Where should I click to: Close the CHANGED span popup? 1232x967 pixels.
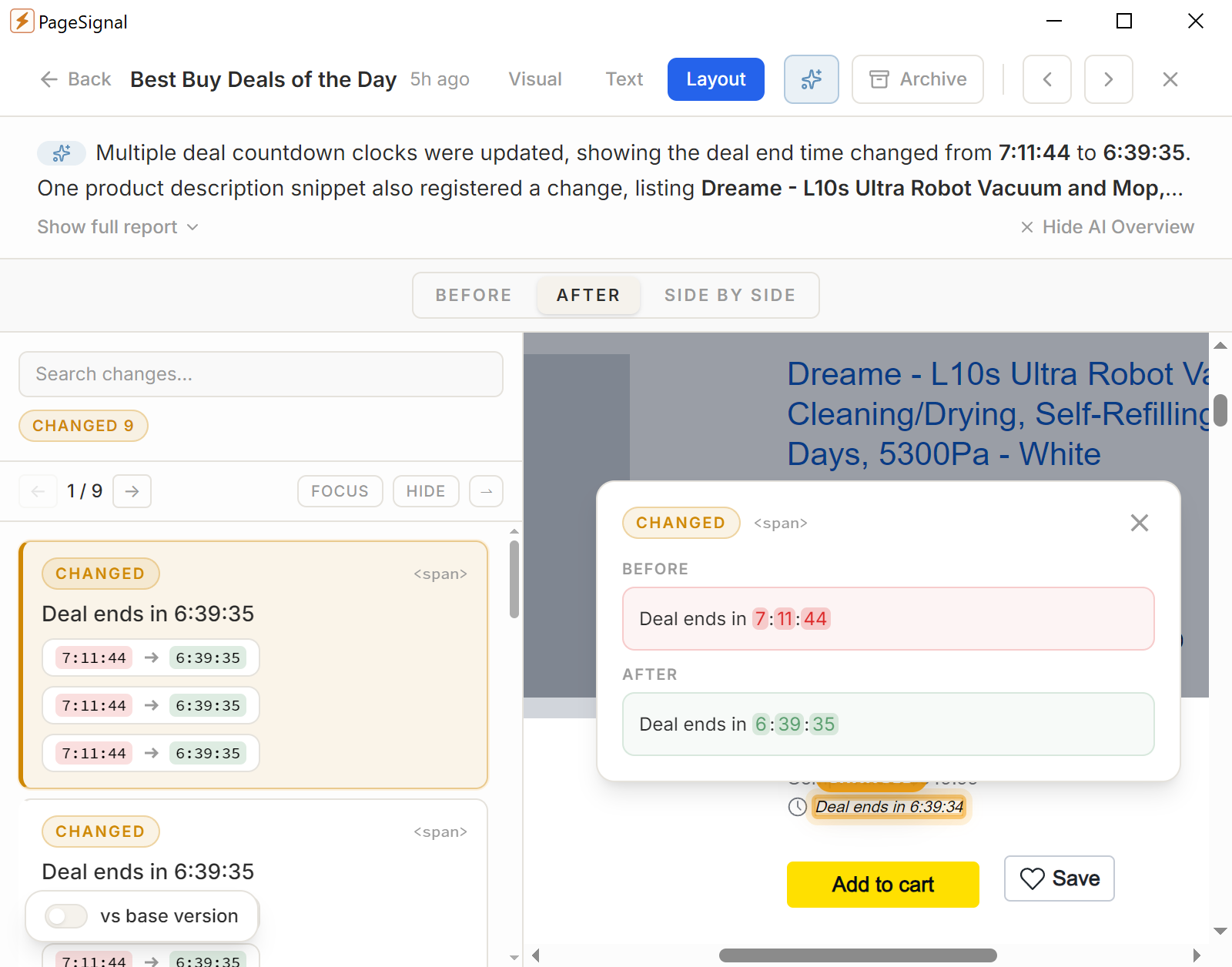pyautogui.click(x=1140, y=523)
